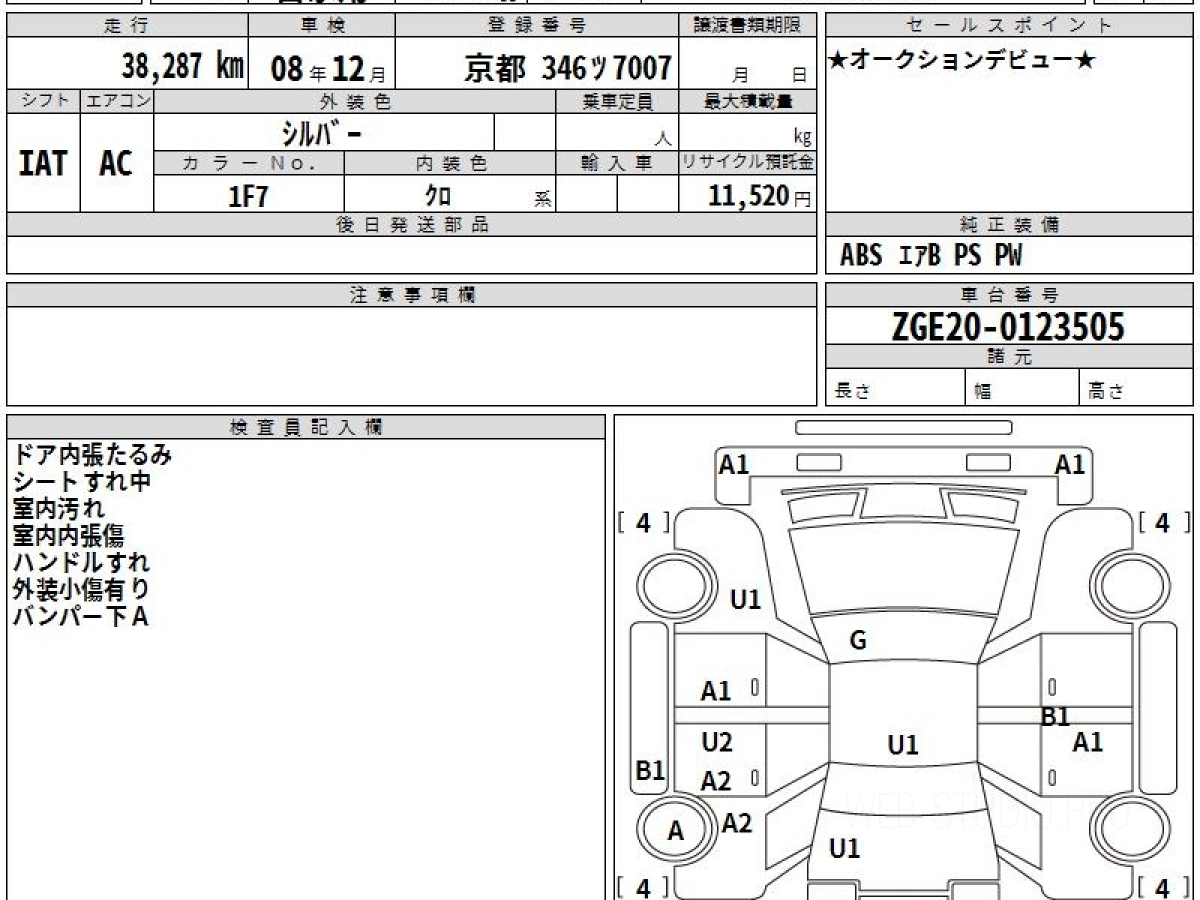Screen dimensions: 1200x900
Task: Select inspector note 外装小傷有り
Action: click(x=82, y=590)
